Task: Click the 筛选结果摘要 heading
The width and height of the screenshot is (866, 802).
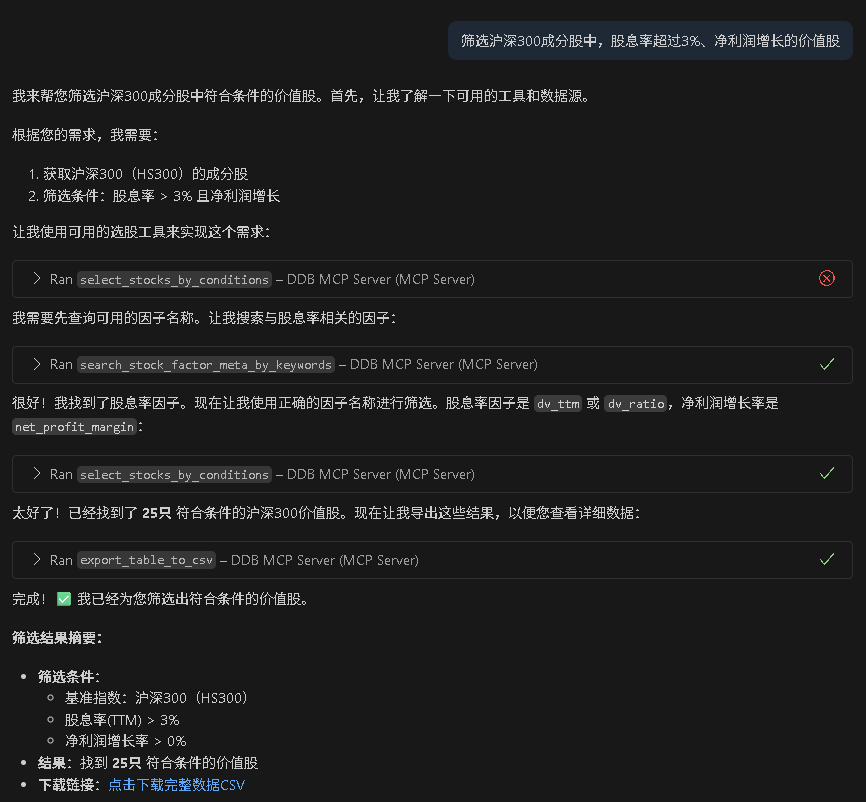Action: coord(57,637)
